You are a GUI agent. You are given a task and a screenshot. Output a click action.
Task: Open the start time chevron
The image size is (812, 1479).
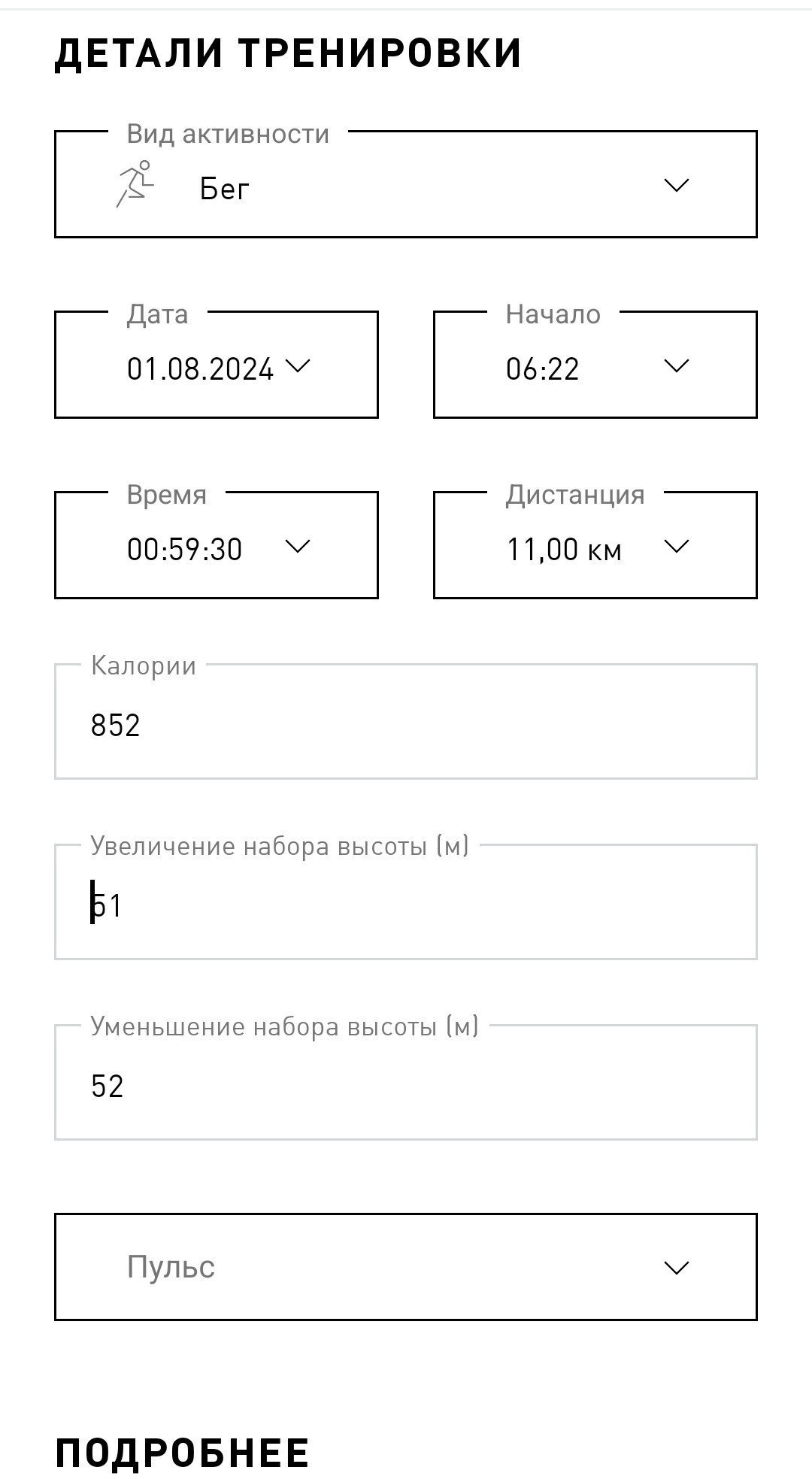677,366
